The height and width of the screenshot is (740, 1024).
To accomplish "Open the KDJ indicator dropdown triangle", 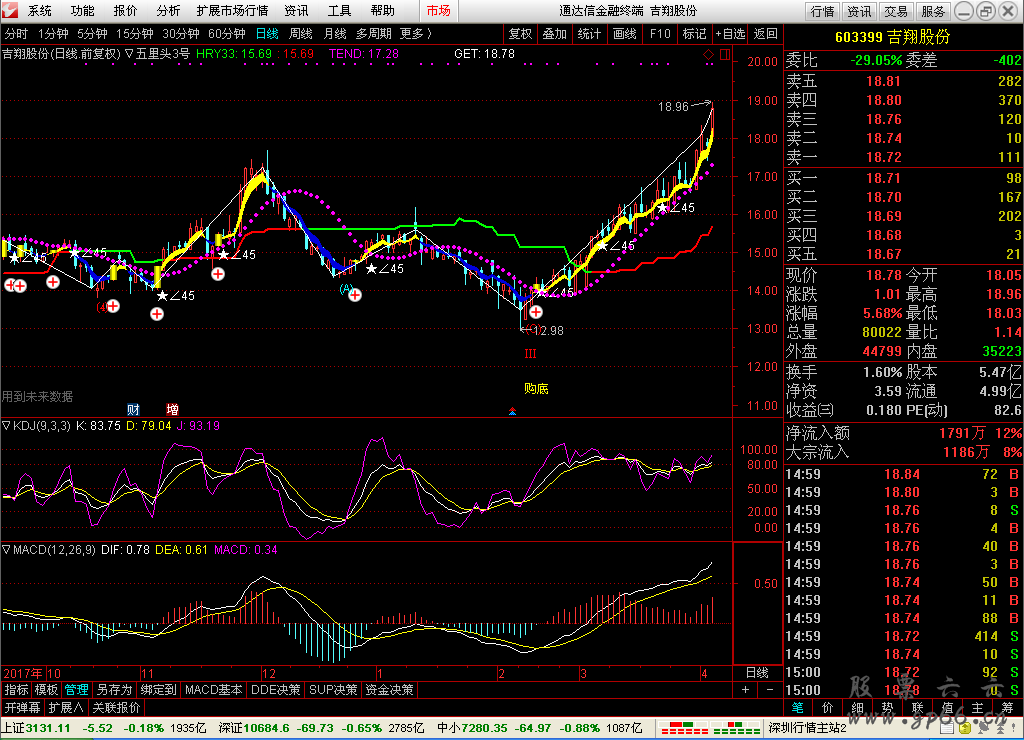I will tap(7, 426).
